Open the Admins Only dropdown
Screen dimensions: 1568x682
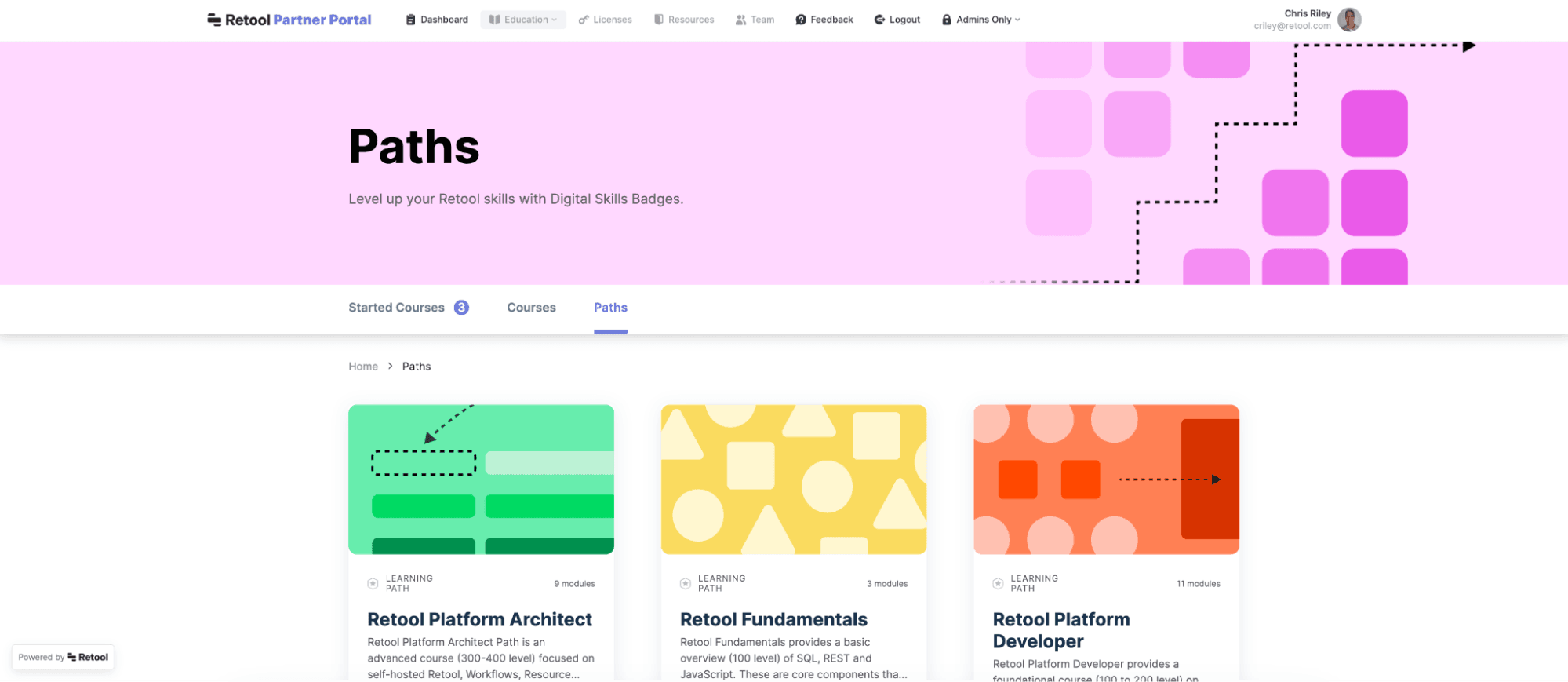[x=981, y=20]
